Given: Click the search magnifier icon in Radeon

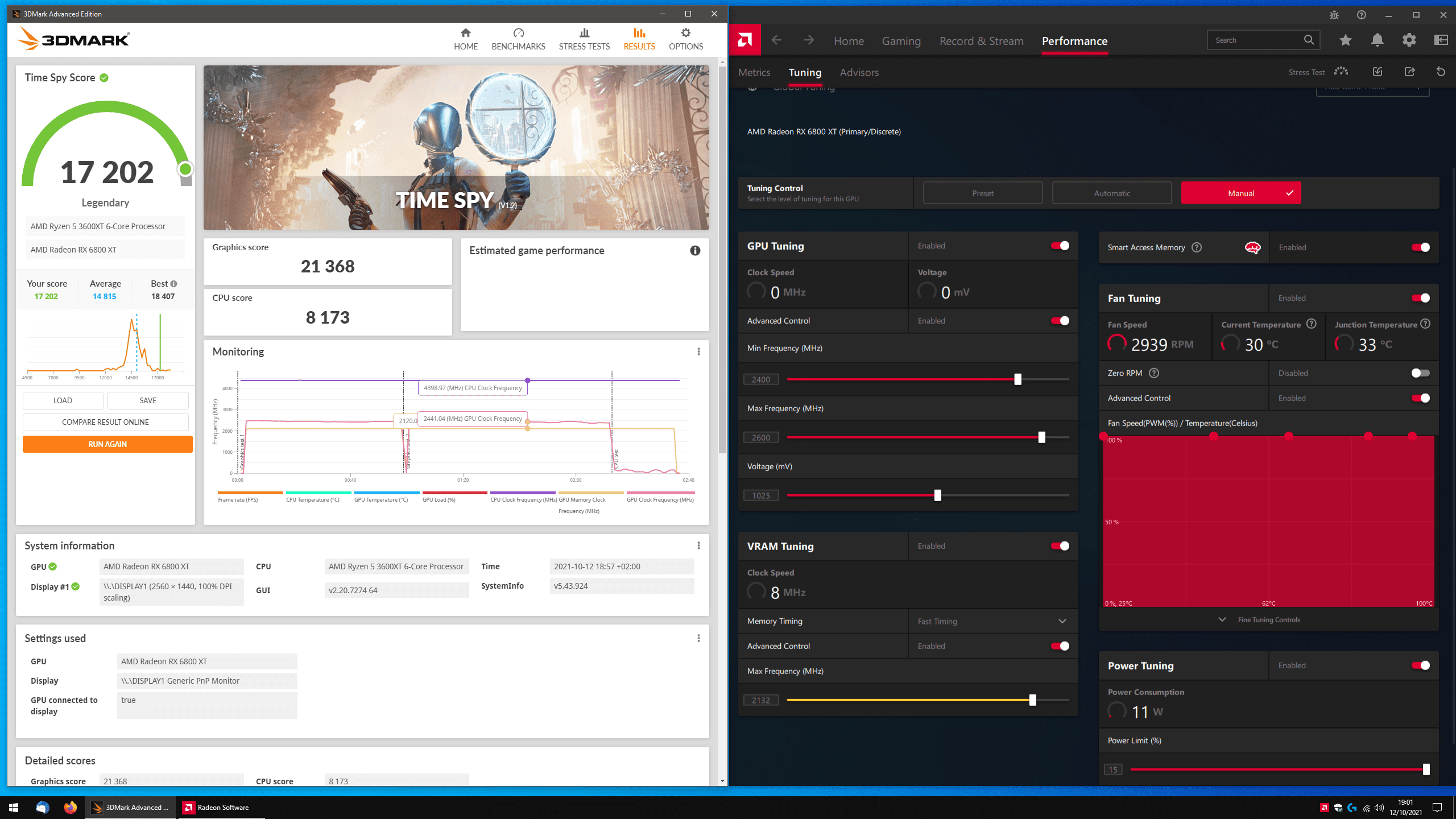Looking at the screenshot, I should click(x=1309, y=40).
